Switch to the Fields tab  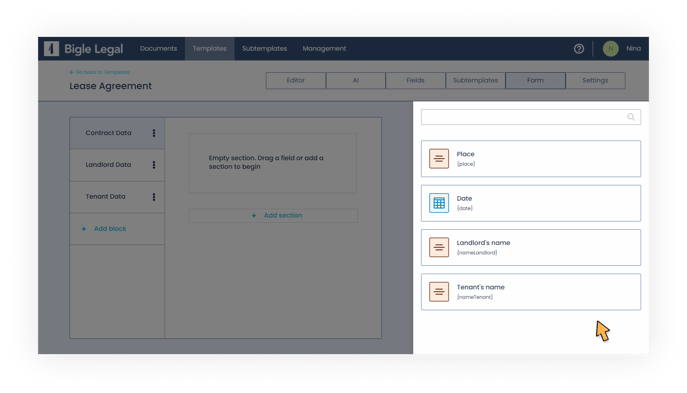point(415,81)
